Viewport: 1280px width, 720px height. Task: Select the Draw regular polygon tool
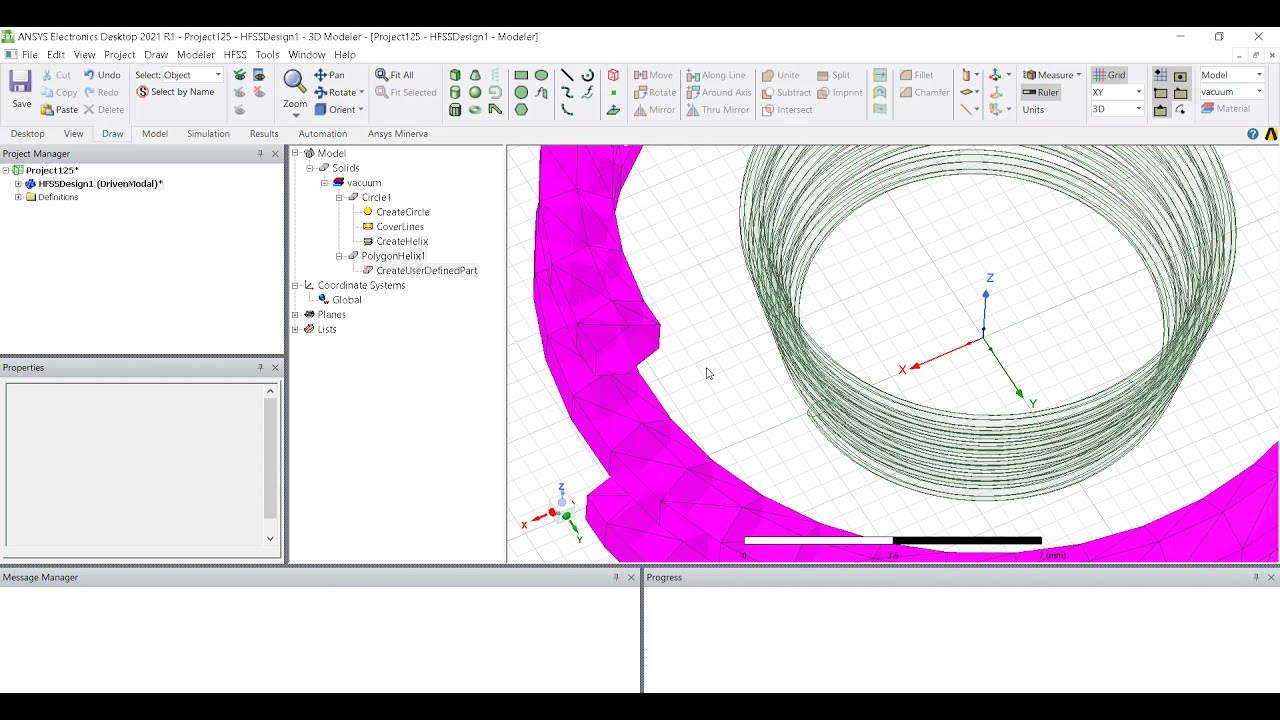[x=521, y=110]
